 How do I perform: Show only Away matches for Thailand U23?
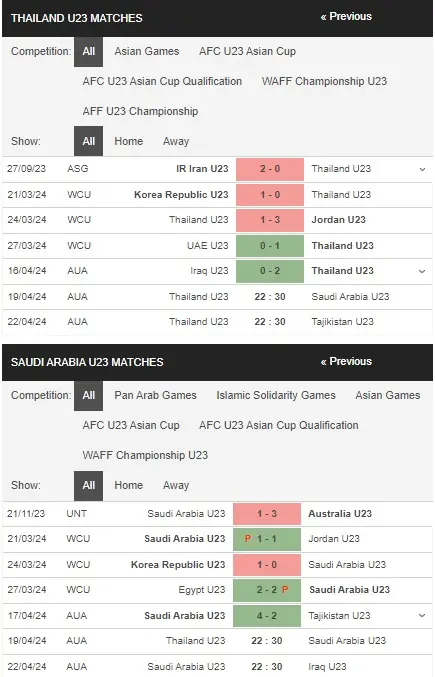click(176, 141)
